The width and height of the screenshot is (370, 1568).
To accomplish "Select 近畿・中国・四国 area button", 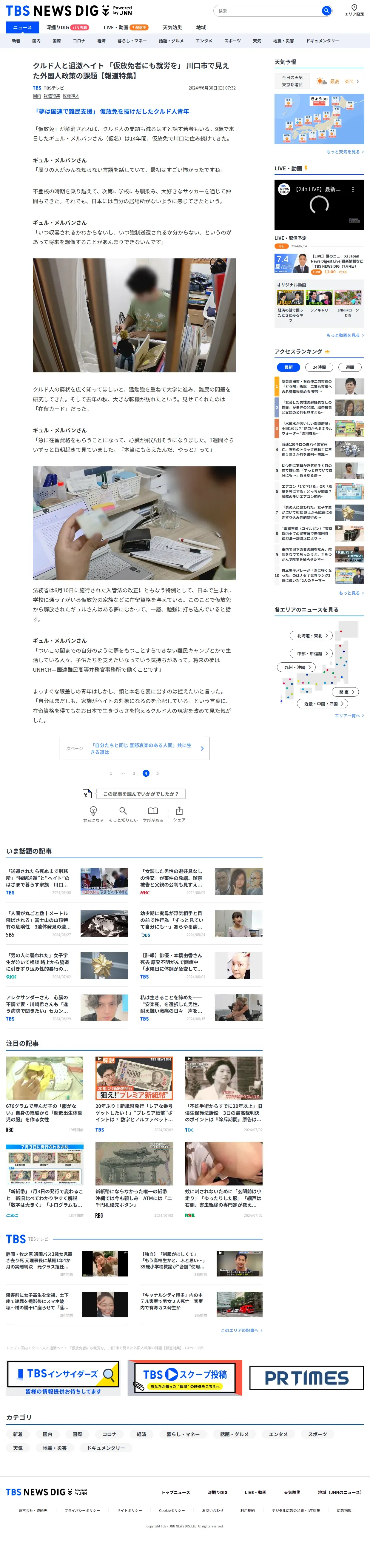I will tap(323, 704).
